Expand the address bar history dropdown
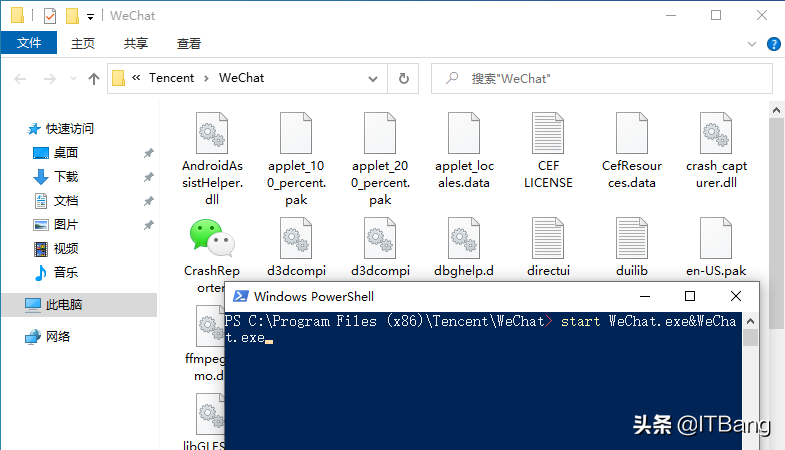Screen dimensions: 785x450 point(375,78)
